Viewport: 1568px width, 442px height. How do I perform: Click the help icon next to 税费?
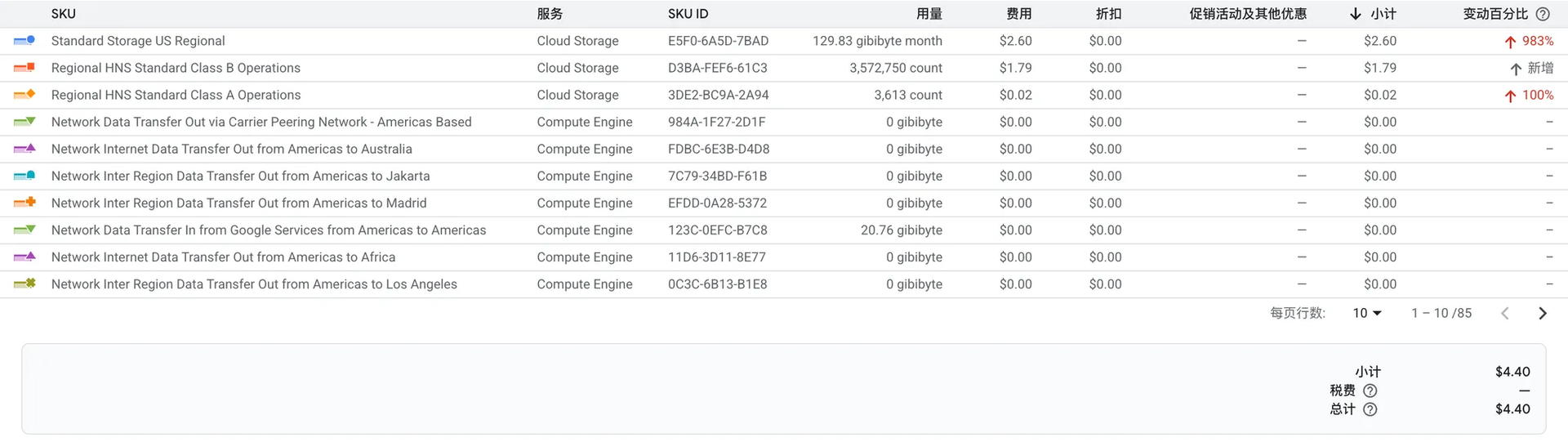pos(1370,391)
